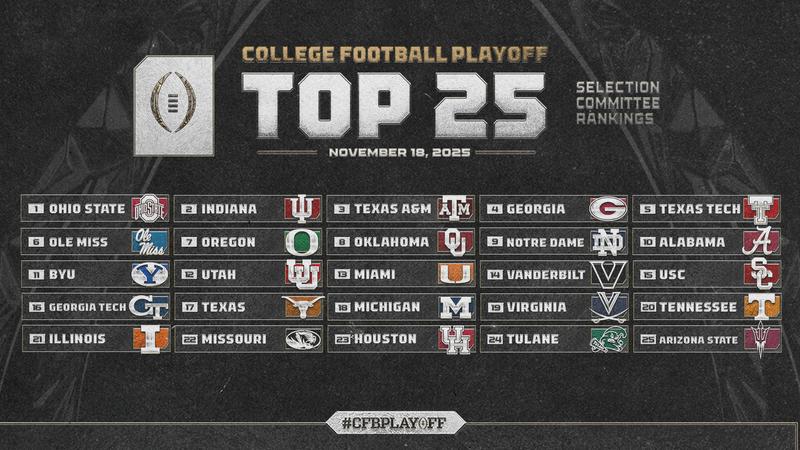Select the Texas Longhorns logo

[300, 307]
